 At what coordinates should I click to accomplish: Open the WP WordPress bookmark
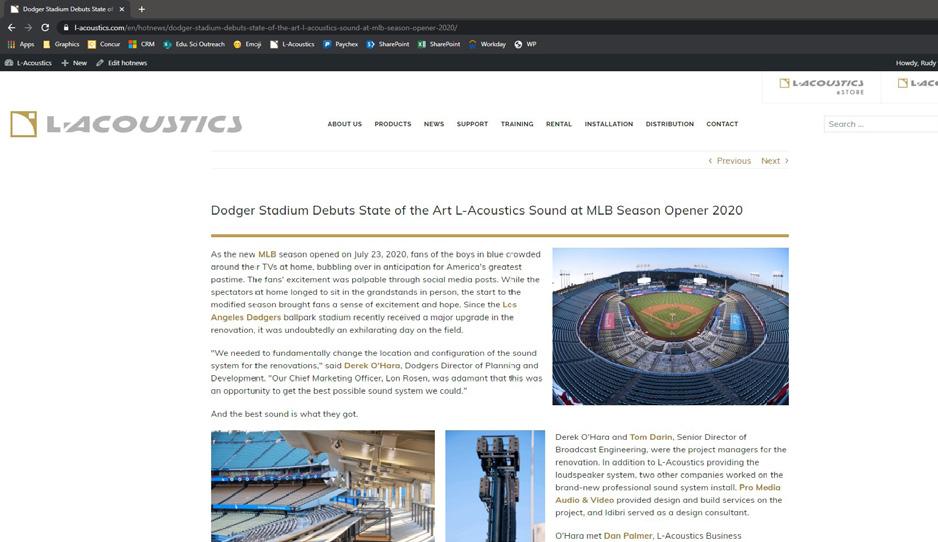click(525, 44)
